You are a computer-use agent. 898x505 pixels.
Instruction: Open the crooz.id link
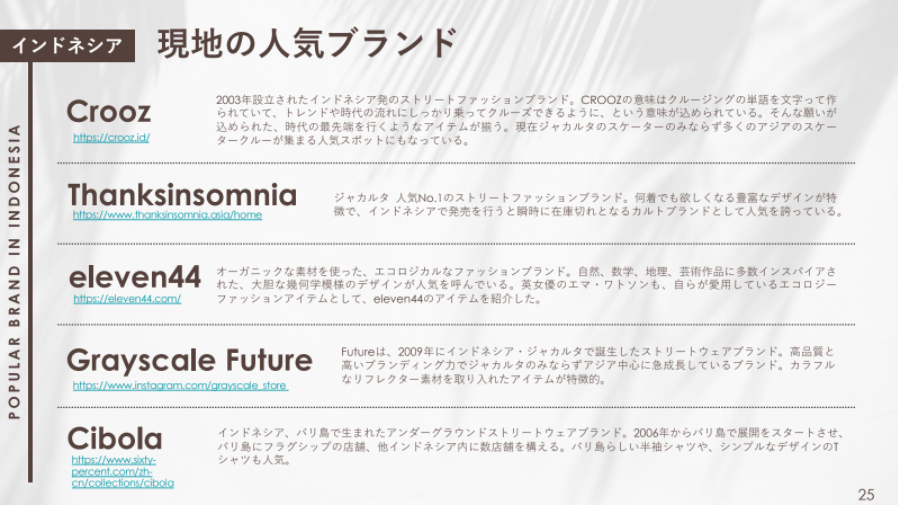pyautogui.click(x=111, y=137)
